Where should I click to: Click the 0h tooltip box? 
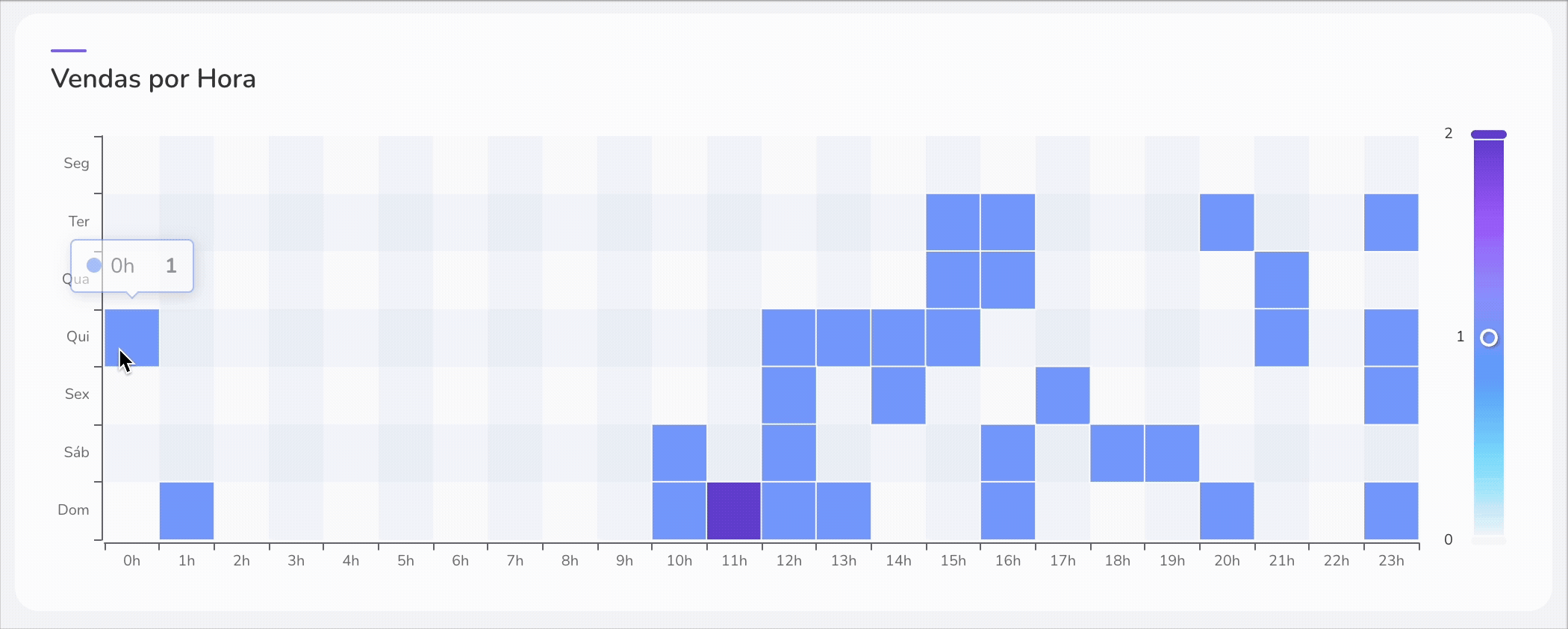pyautogui.click(x=132, y=266)
